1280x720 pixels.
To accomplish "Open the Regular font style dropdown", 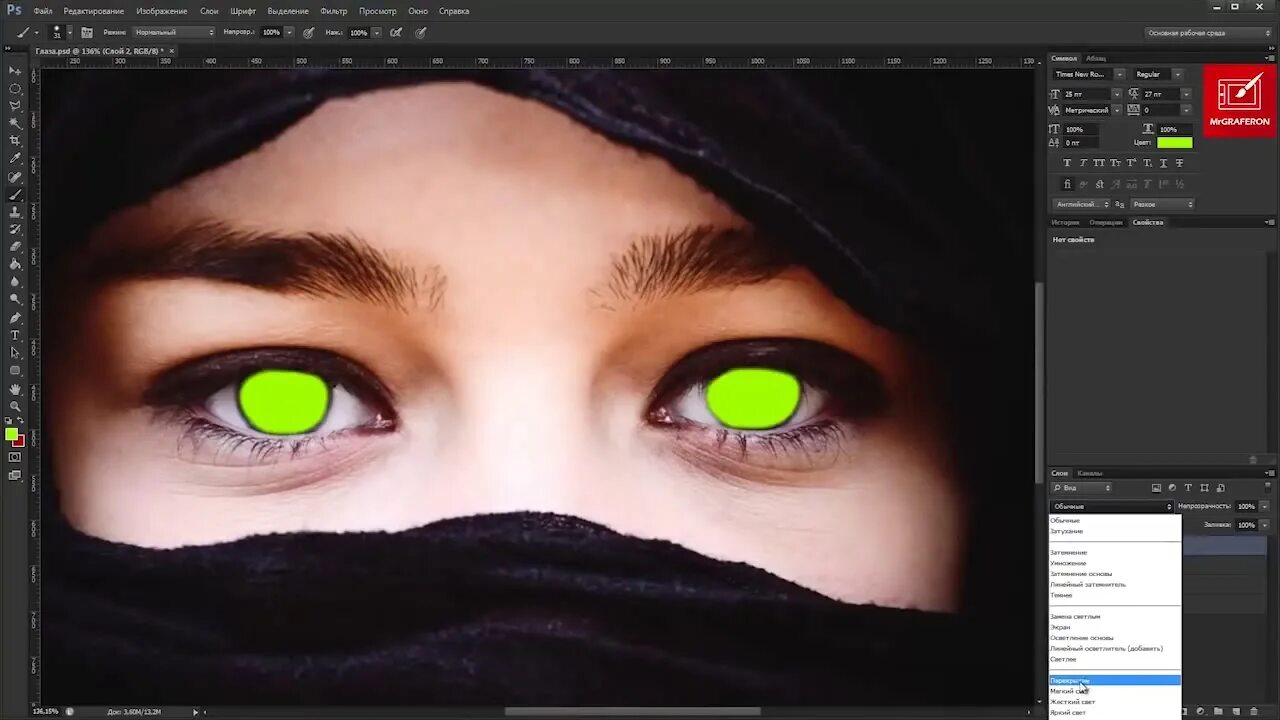I will coord(1177,74).
